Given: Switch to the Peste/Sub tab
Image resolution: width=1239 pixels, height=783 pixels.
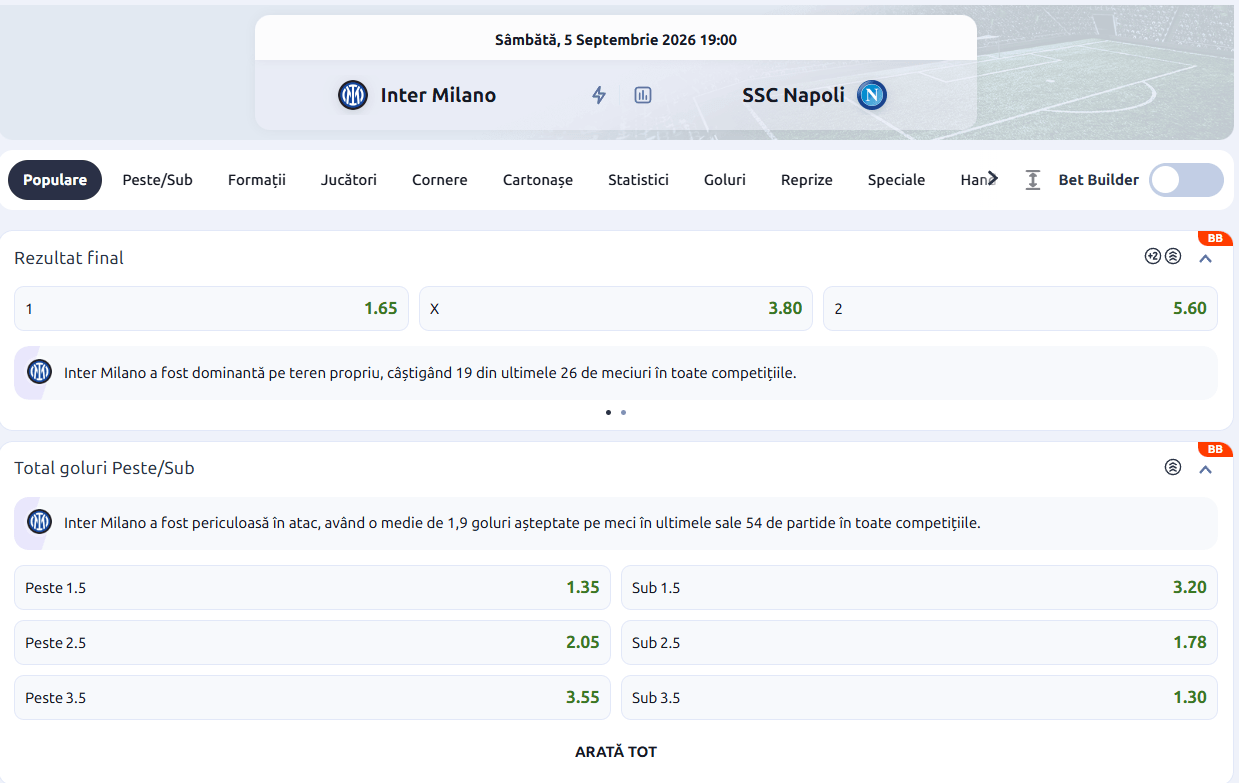Looking at the screenshot, I should 157,180.
